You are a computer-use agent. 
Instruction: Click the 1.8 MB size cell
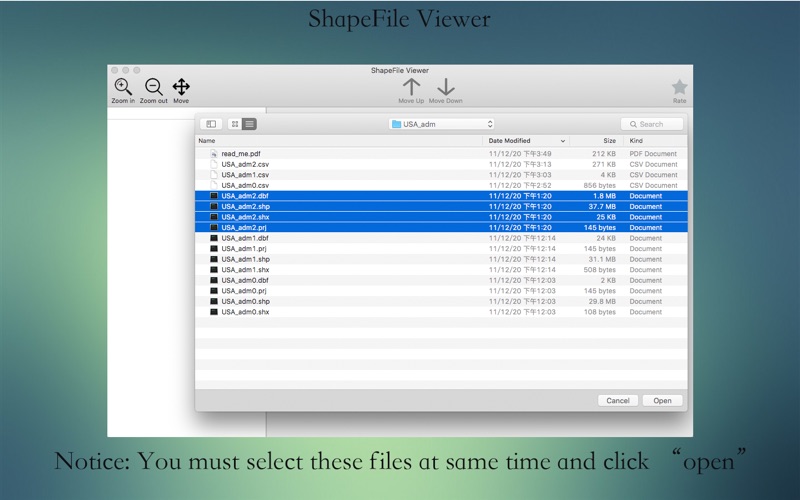point(604,196)
